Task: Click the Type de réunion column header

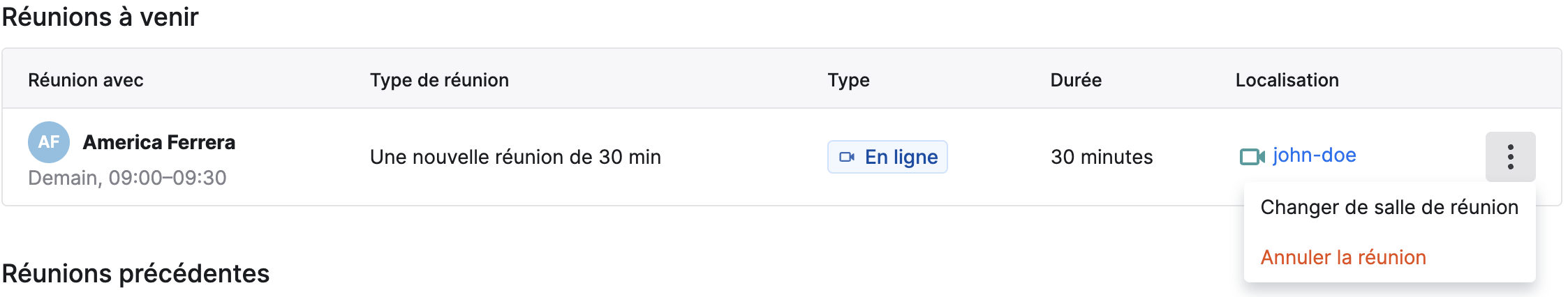Action: click(x=439, y=80)
